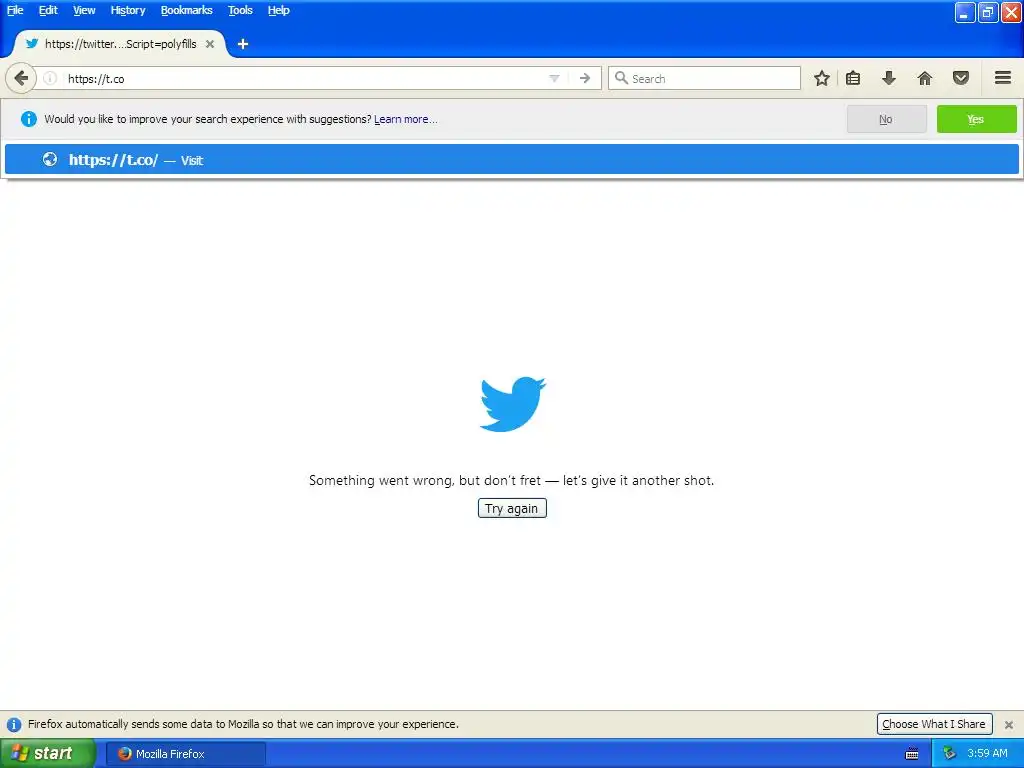Click Try again button
The width and height of the screenshot is (1024, 768).
pos(512,508)
